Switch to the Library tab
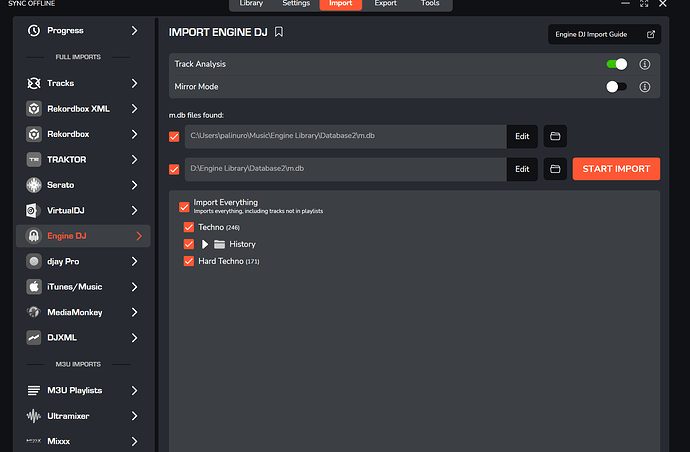 point(251,4)
